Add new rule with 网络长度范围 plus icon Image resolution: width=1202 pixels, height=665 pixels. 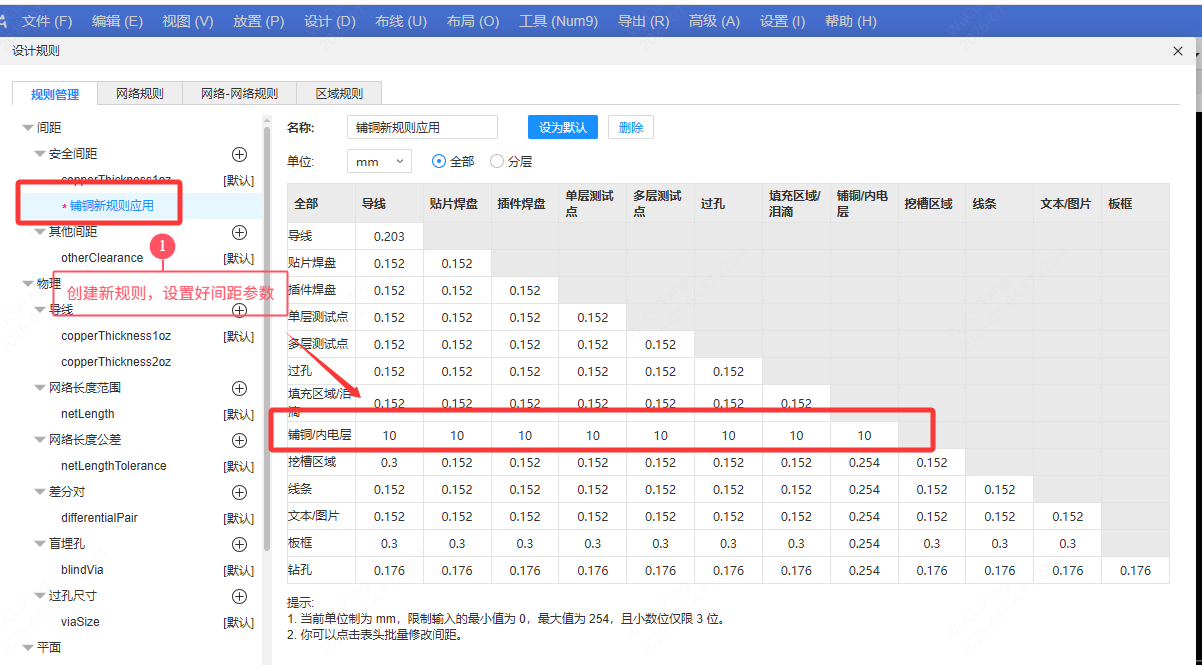(x=239, y=388)
